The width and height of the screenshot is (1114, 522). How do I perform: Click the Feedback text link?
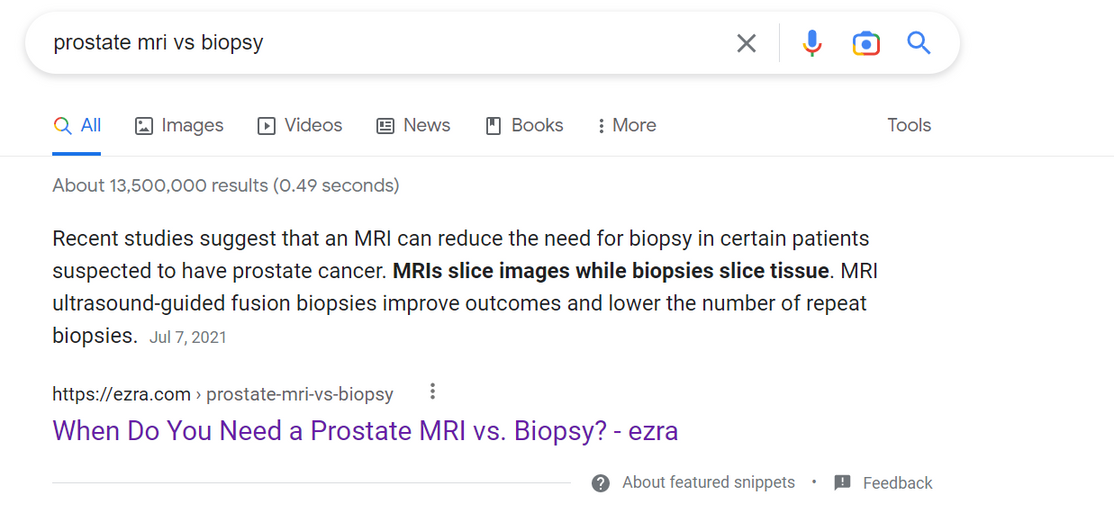coord(897,483)
